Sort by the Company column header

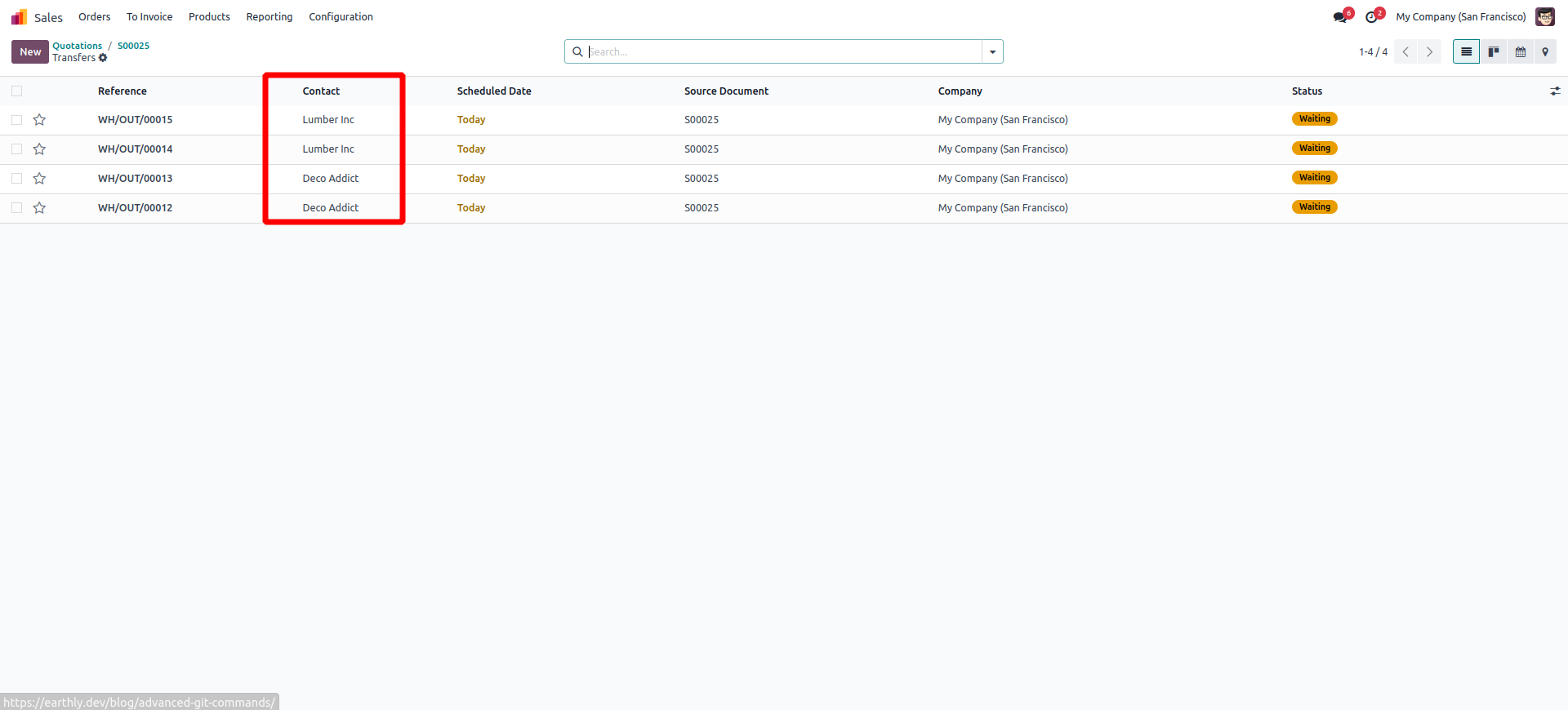coord(960,91)
